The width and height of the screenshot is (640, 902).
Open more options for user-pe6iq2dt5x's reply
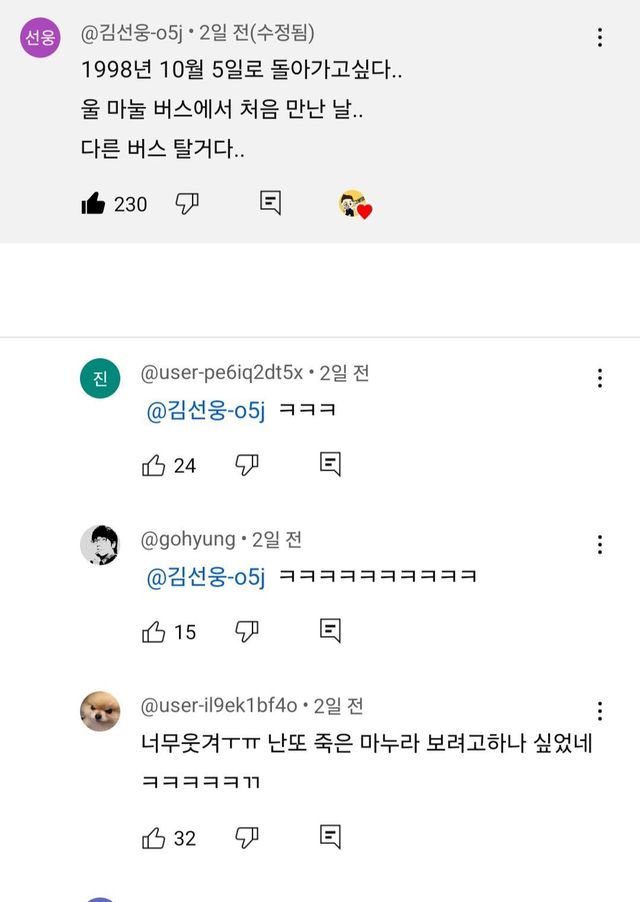coord(600,378)
